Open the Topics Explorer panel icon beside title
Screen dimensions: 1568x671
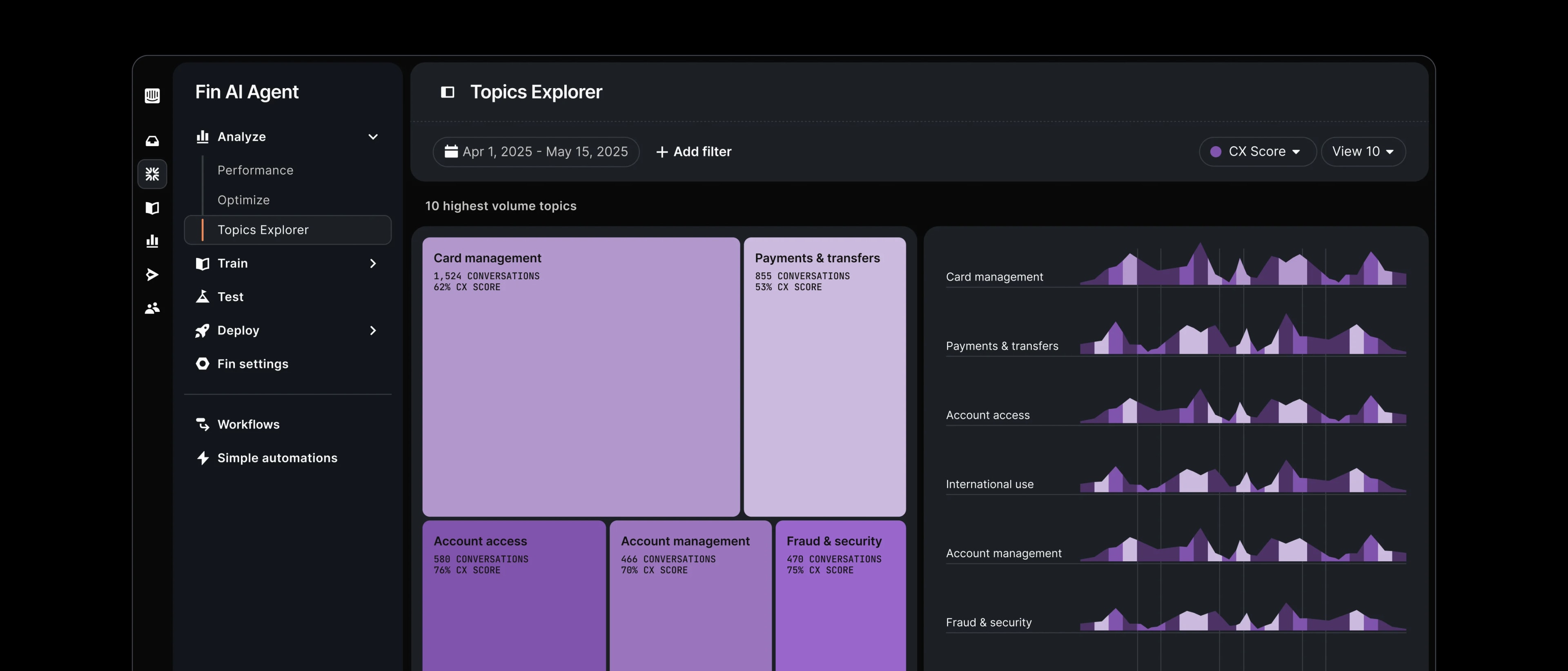[x=448, y=92]
